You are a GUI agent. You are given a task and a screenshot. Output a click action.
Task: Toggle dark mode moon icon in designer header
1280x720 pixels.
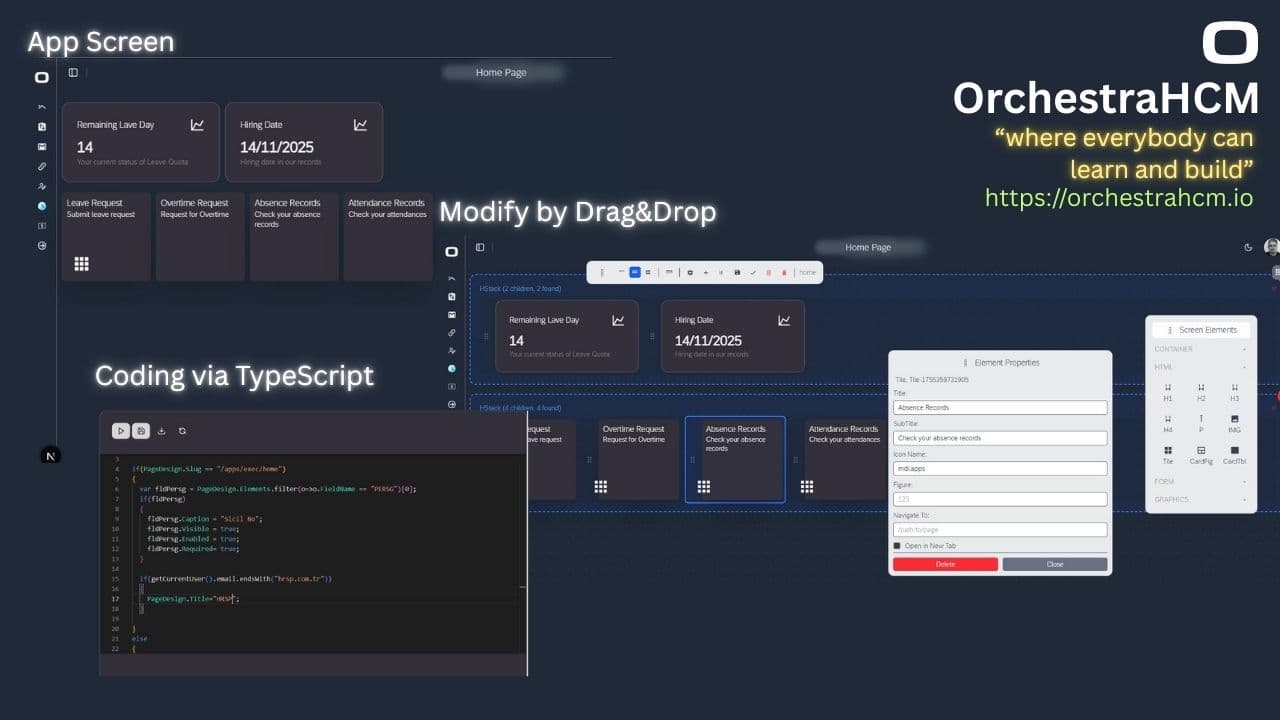1248,247
